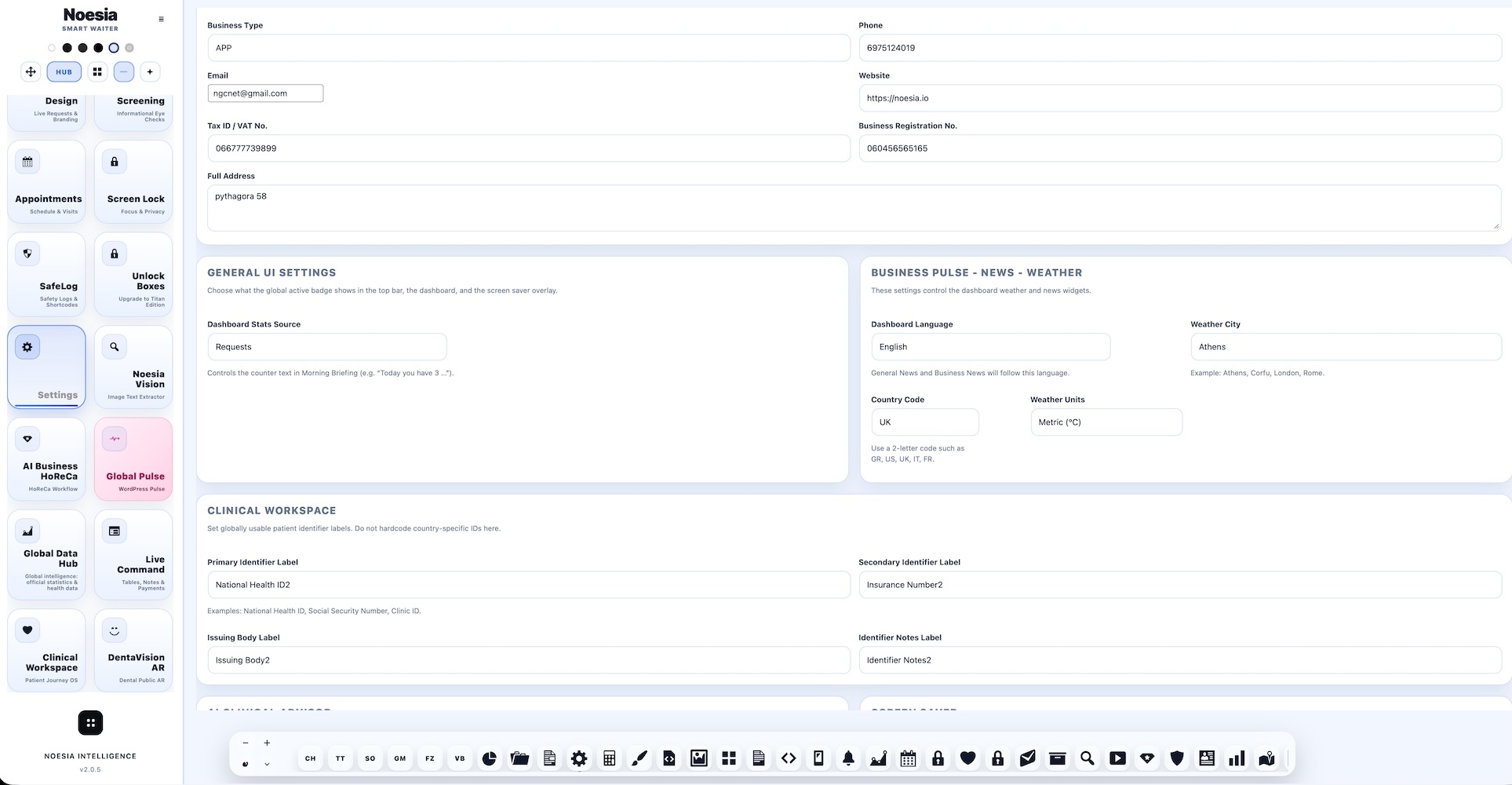Open the mobile phone icon in the dock
The width and height of the screenshot is (1512, 785).
[x=818, y=758]
